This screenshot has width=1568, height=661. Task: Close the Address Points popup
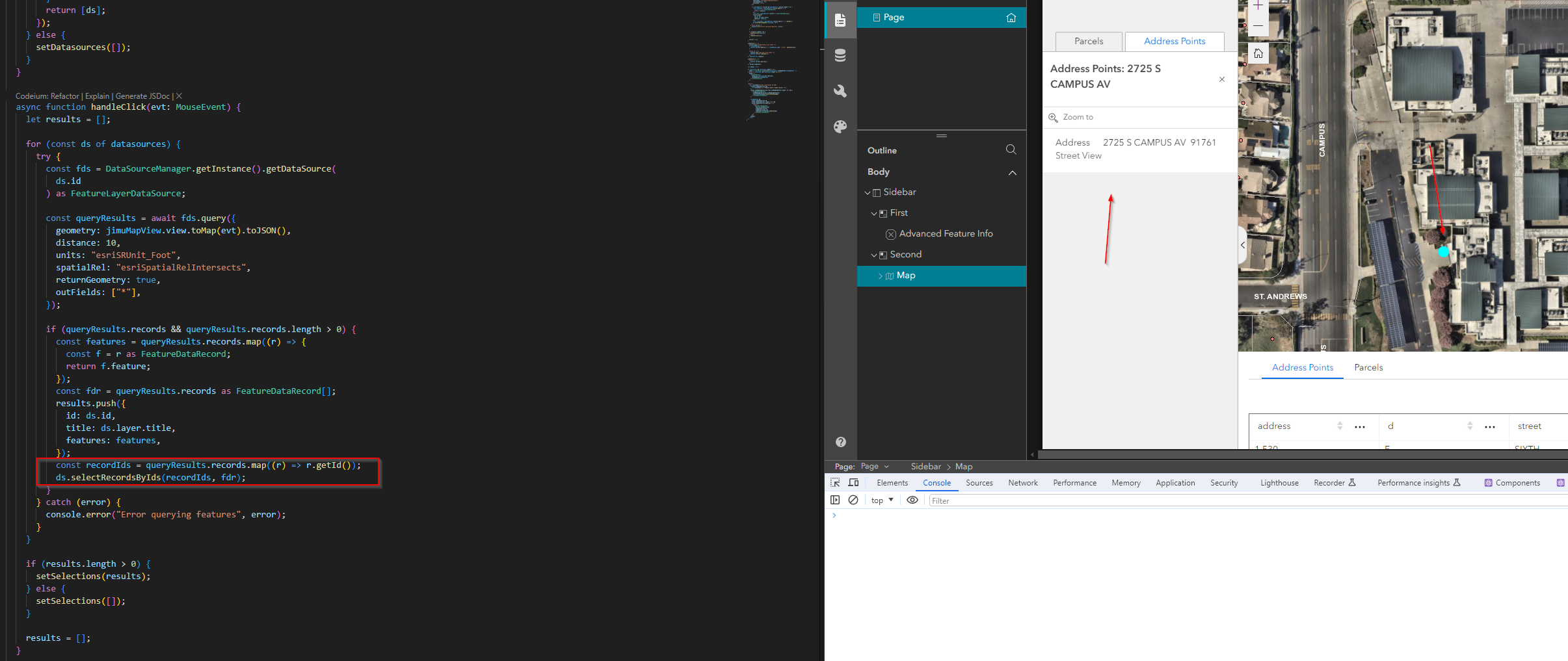tap(1221, 79)
